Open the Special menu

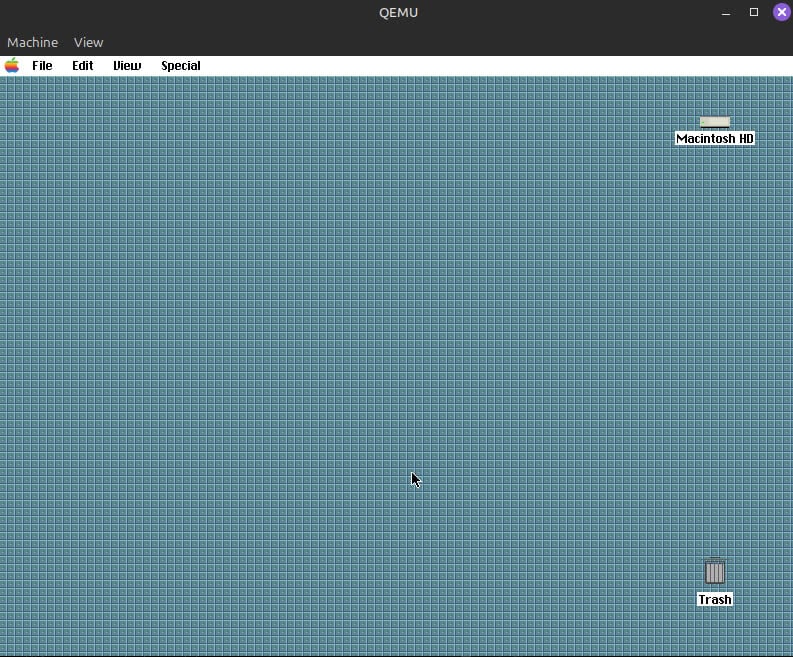[181, 66]
